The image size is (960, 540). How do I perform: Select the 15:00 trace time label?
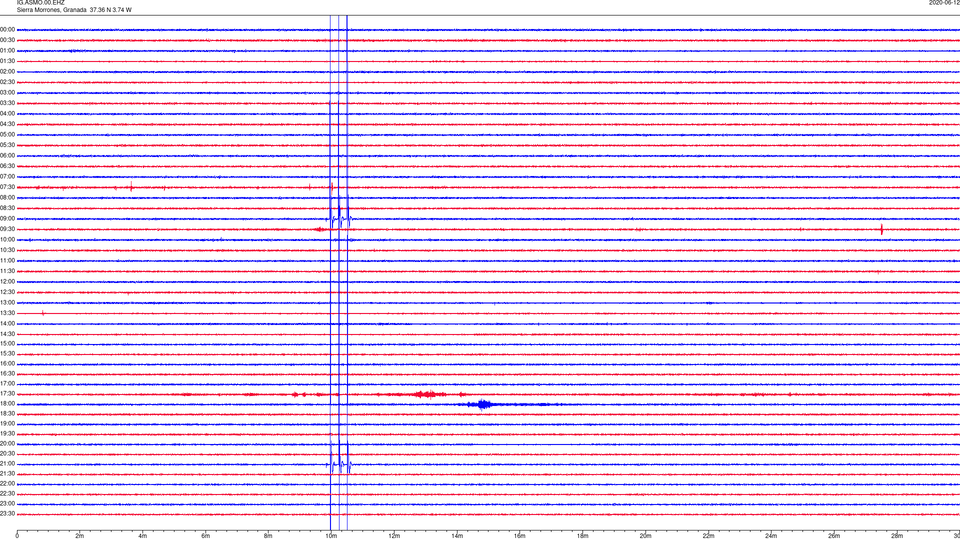coord(7,344)
